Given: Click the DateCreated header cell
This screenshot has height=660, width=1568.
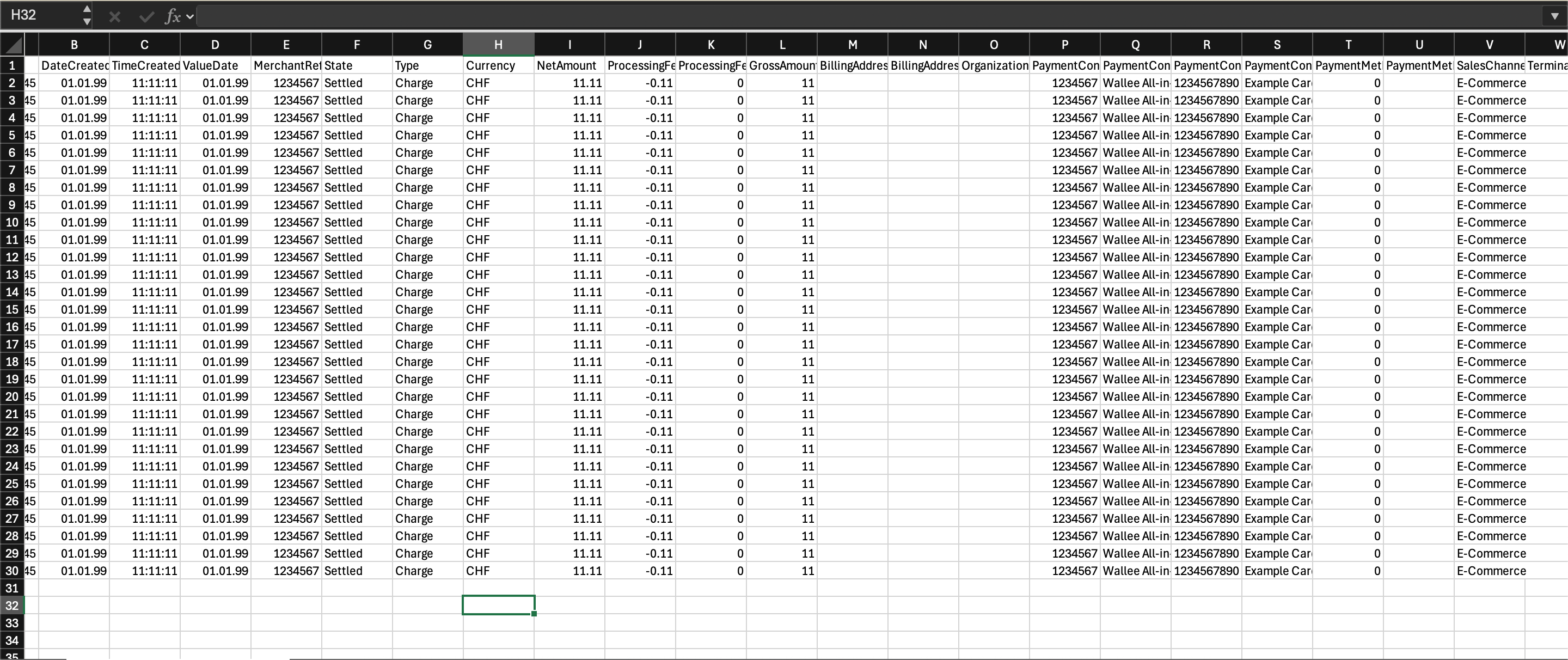Looking at the screenshot, I should (x=74, y=65).
